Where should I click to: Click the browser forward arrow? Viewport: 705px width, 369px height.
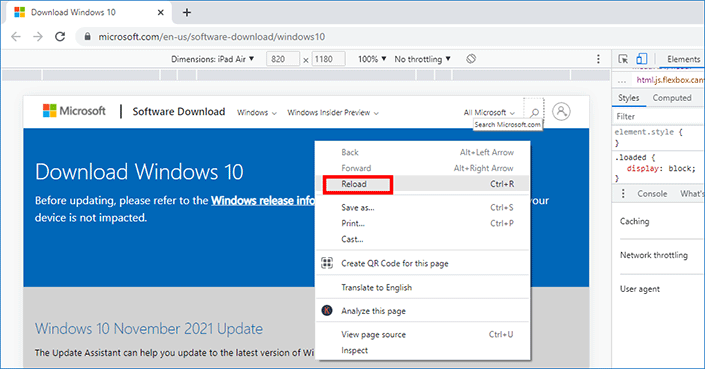[38, 36]
